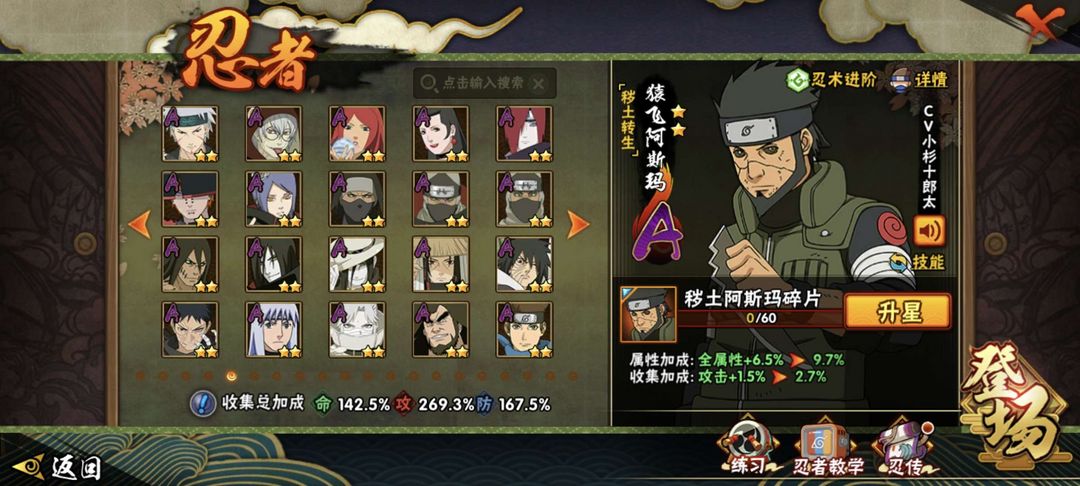Image resolution: width=1080 pixels, height=486 pixels.
Task: Select the highlighted page indicator dot
Action: [x=231, y=376]
